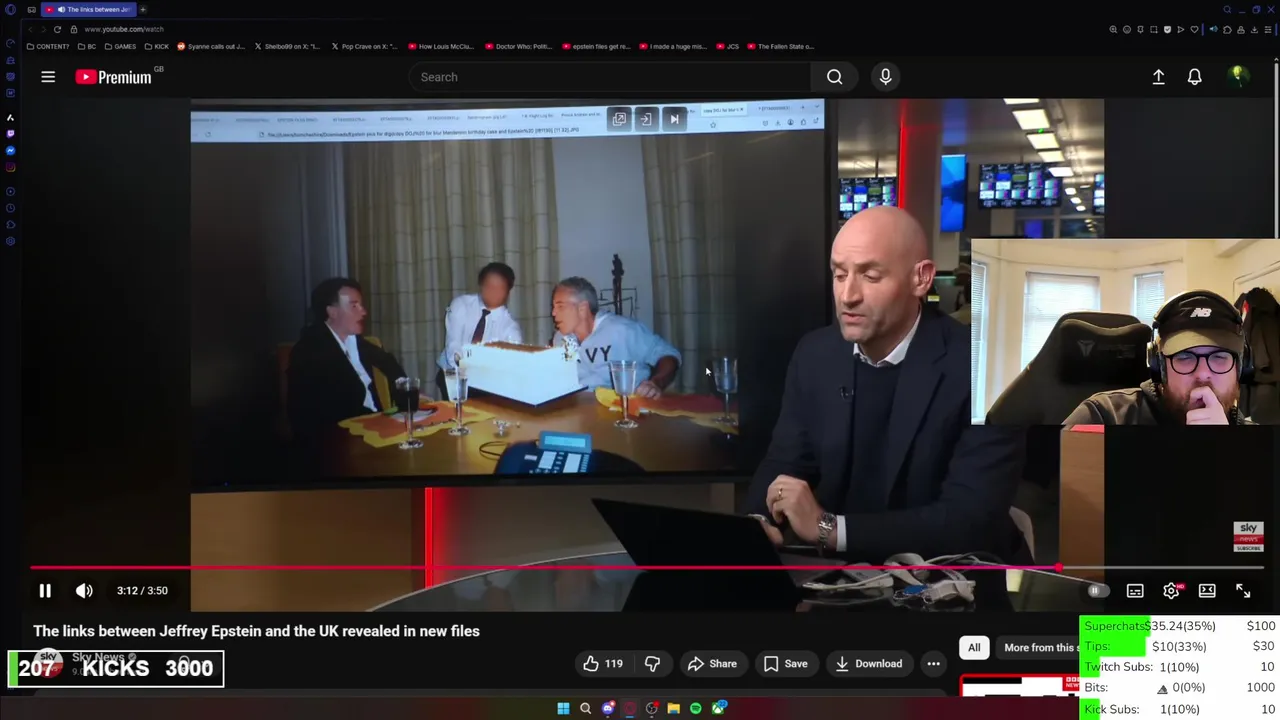Open the Windows Start menu
Screen dimensions: 1280x720
point(563,708)
